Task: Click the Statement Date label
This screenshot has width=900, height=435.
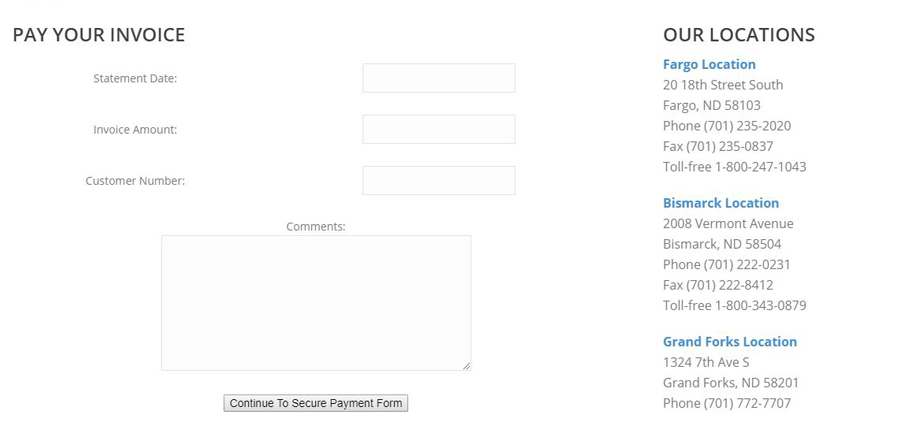Action: (x=135, y=79)
